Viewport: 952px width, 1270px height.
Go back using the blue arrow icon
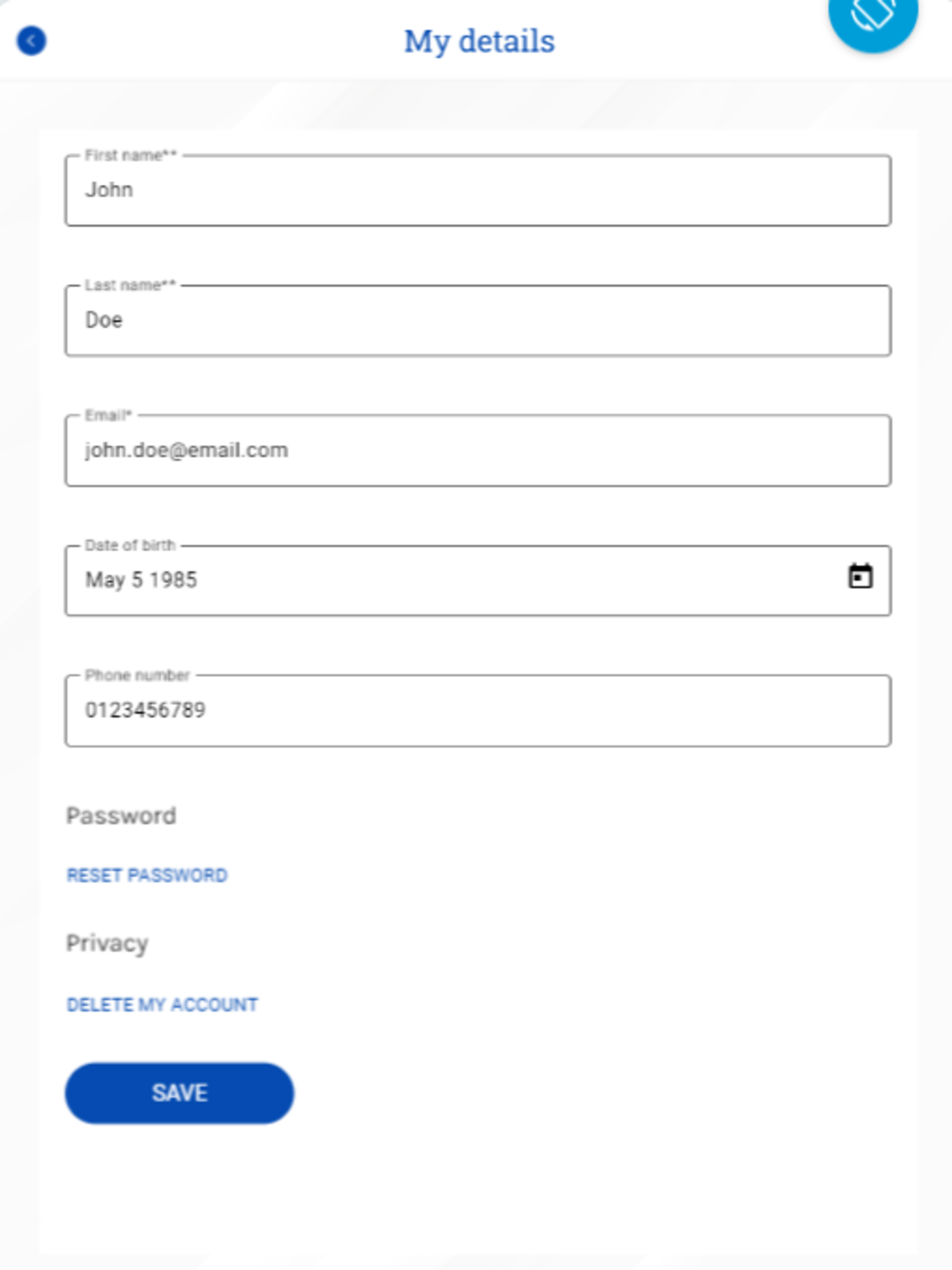click(32, 41)
